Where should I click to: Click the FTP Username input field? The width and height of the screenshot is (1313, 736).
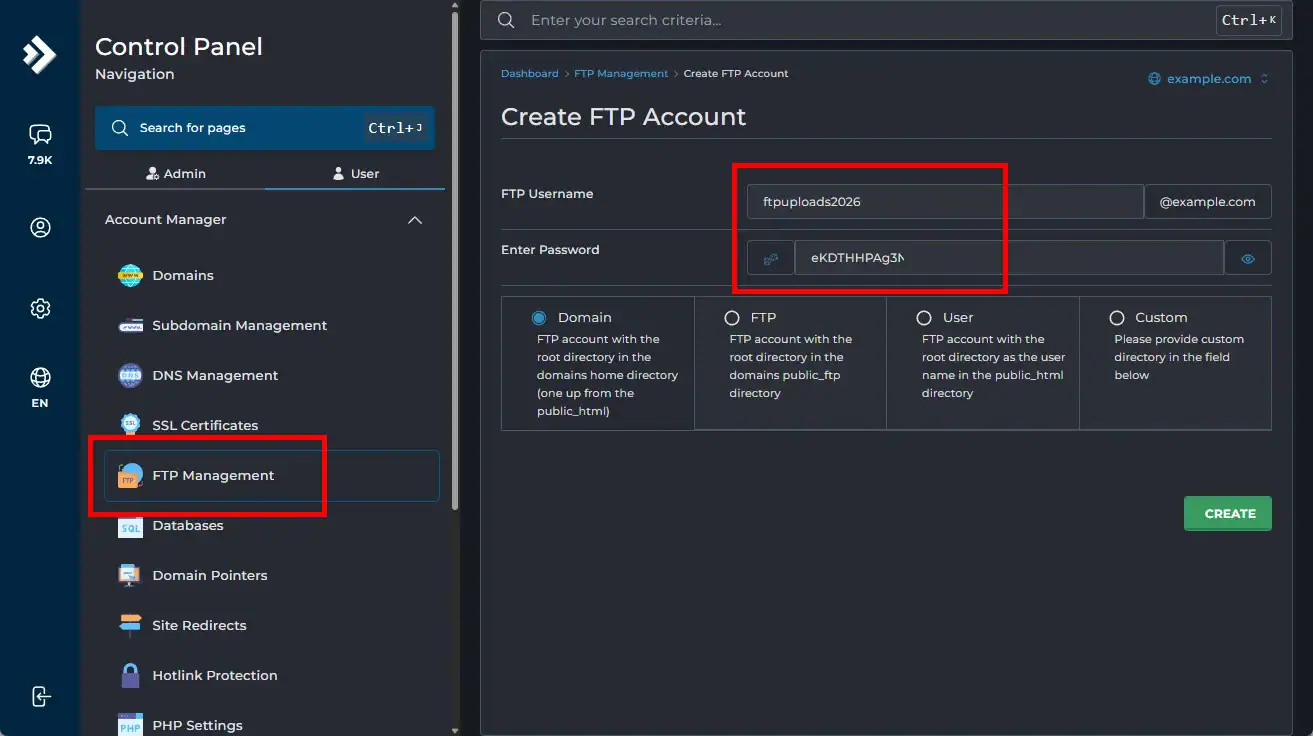click(x=945, y=201)
